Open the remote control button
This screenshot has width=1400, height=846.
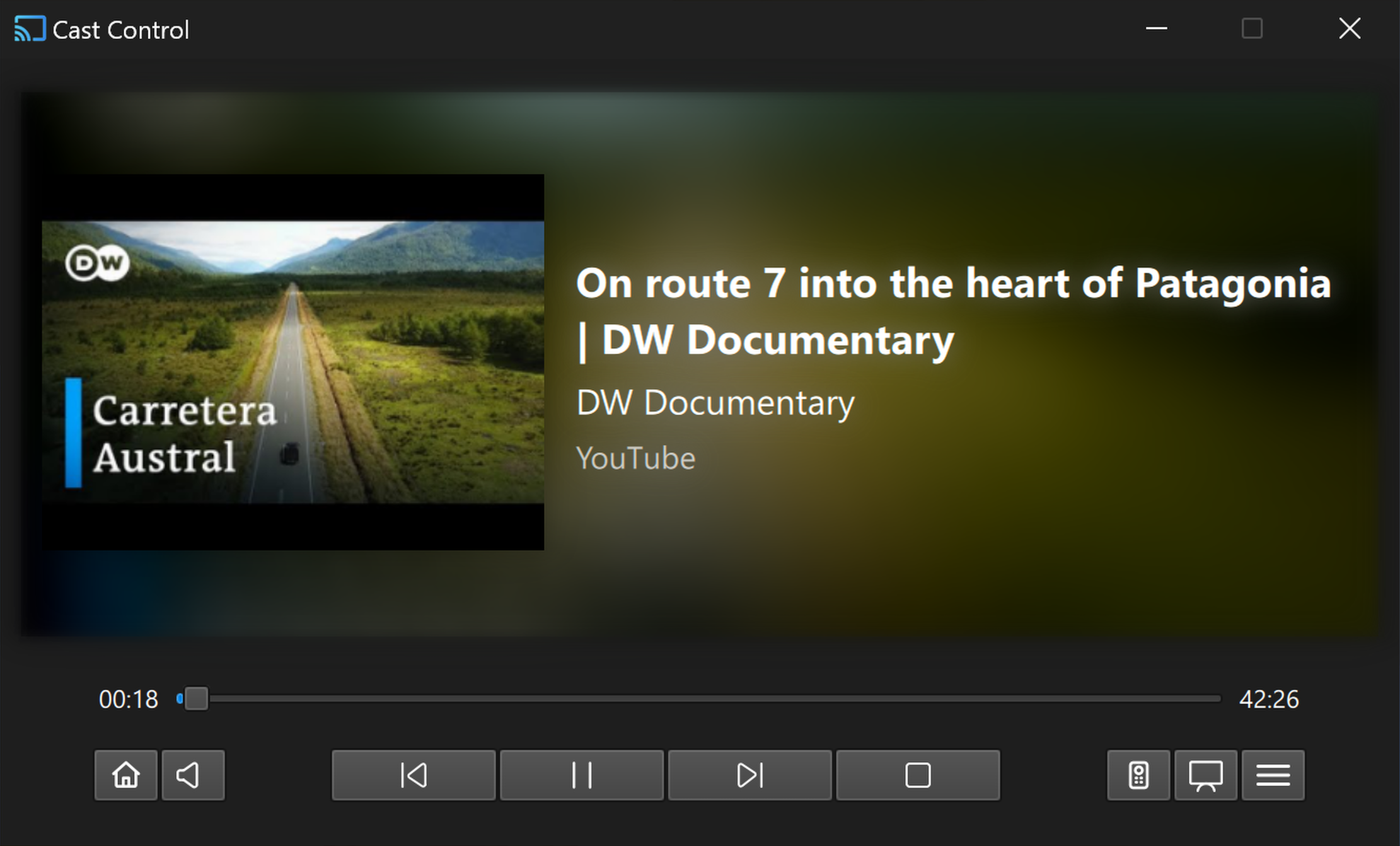coord(1138,775)
